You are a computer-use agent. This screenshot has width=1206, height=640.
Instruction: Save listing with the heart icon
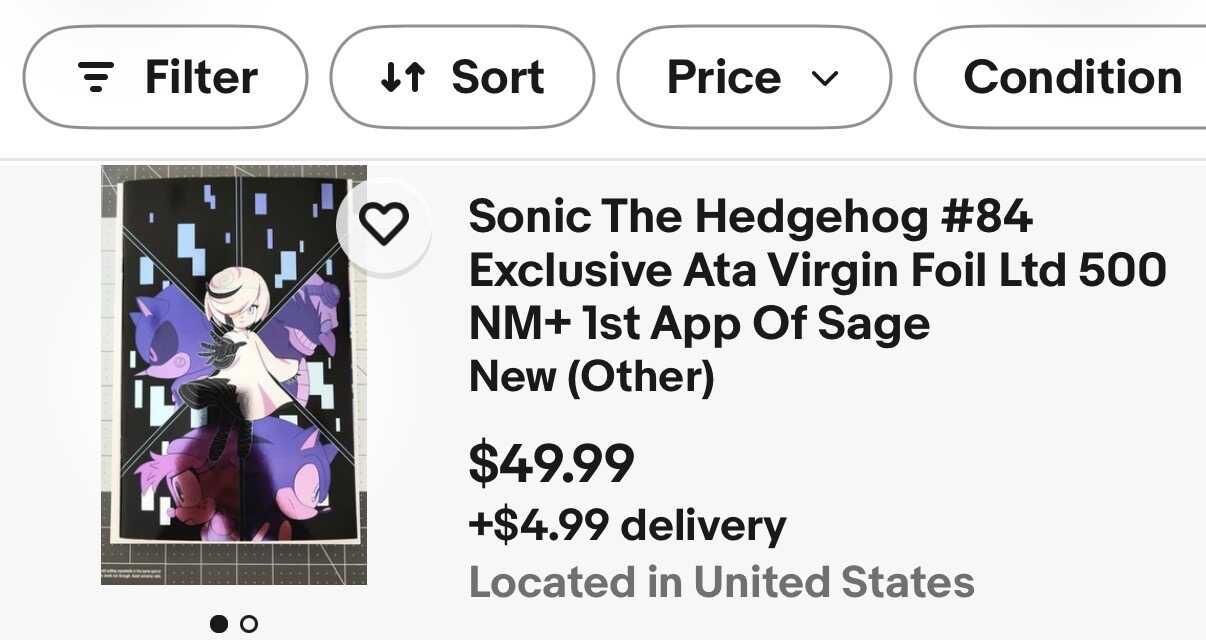coord(384,224)
